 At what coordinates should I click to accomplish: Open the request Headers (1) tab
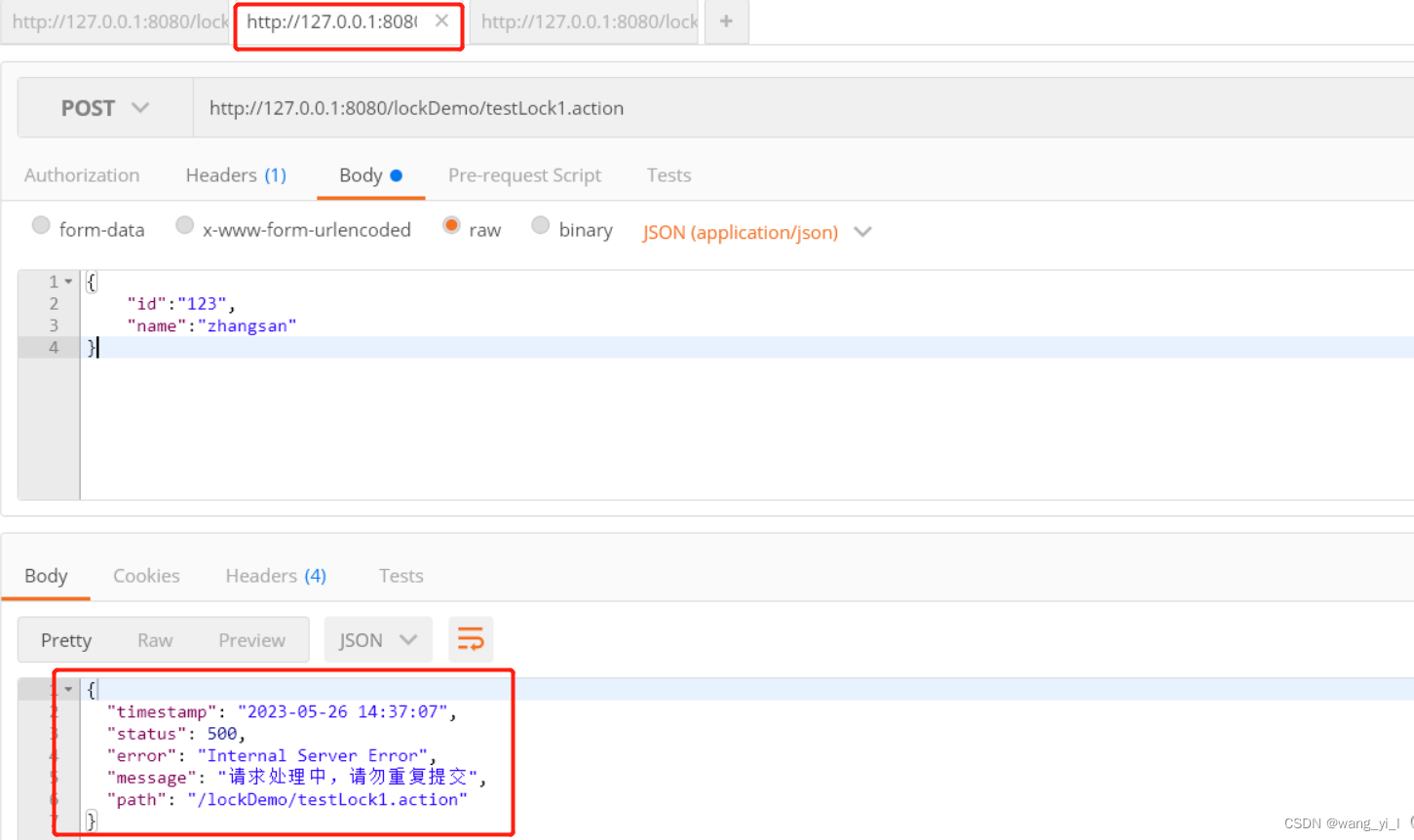coord(236,175)
